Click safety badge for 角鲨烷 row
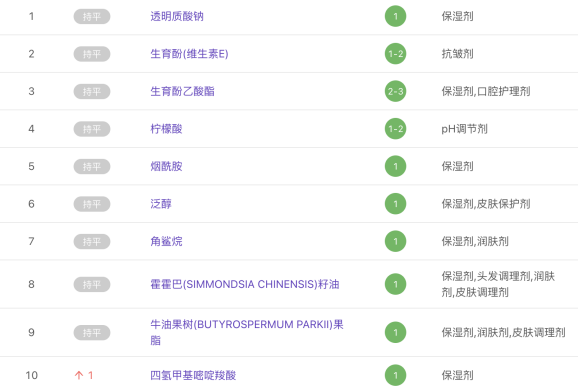Viewport: 578px width, 392px height. [x=396, y=241]
